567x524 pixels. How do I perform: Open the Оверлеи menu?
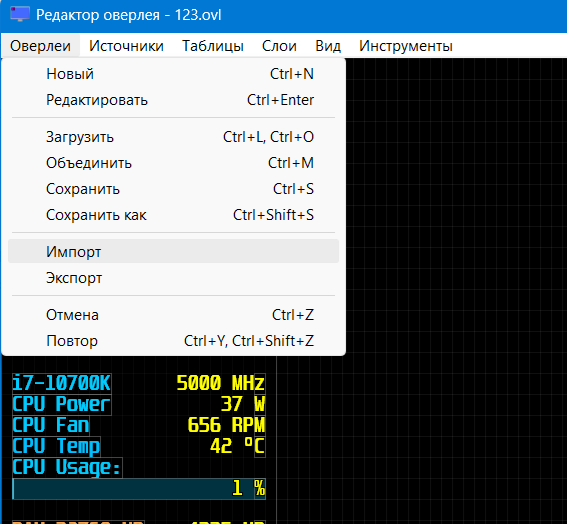[x=40, y=46]
